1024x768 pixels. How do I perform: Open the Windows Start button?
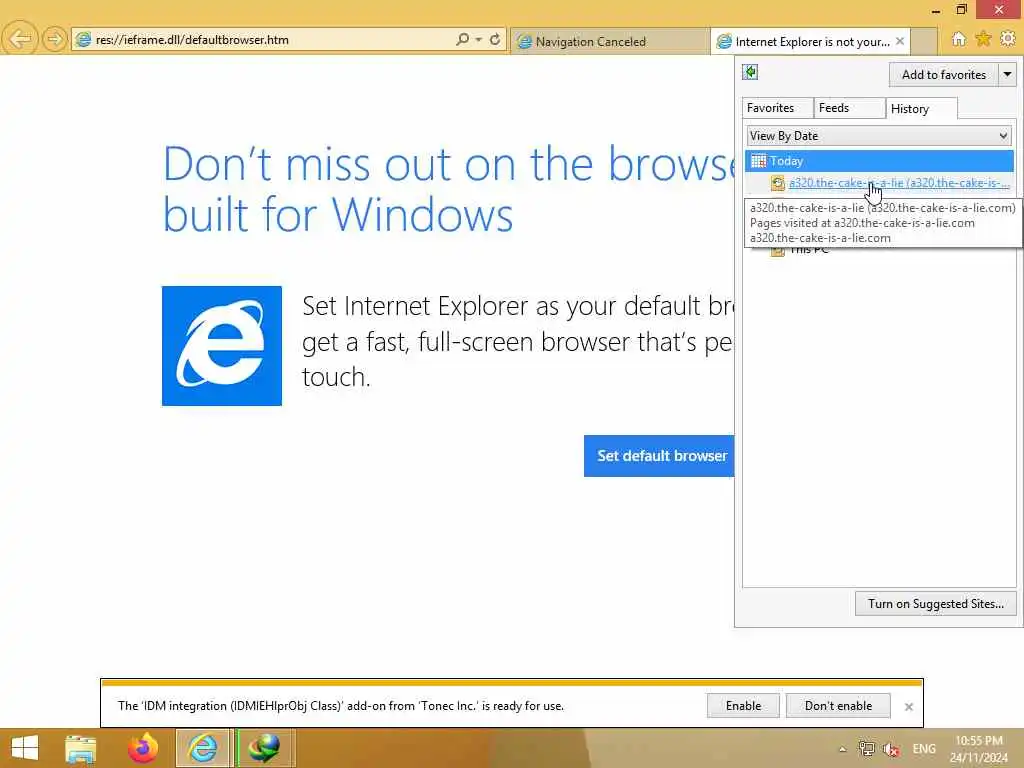click(24, 748)
